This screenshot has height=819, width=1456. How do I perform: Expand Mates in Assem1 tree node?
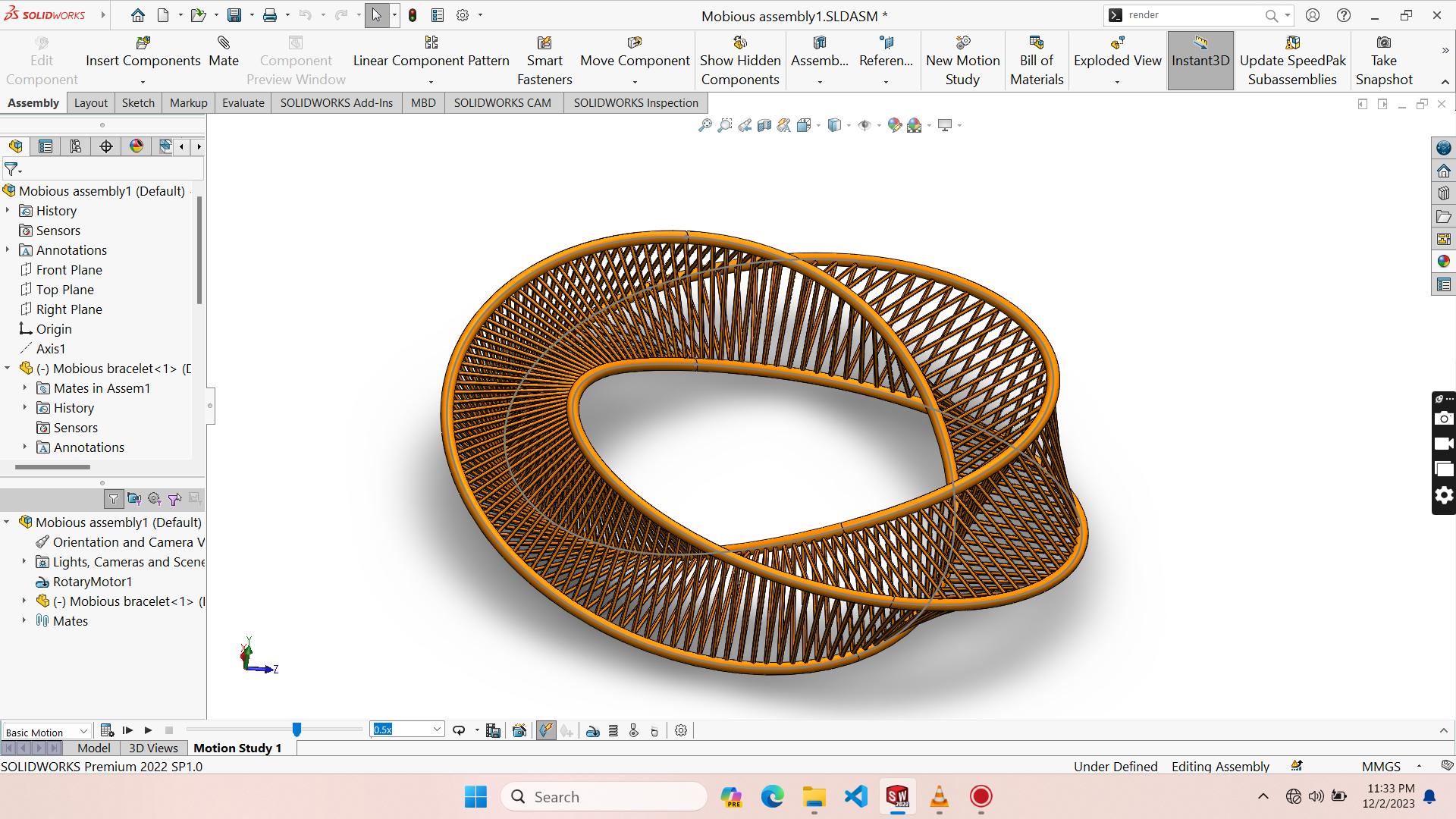[x=25, y=388]
